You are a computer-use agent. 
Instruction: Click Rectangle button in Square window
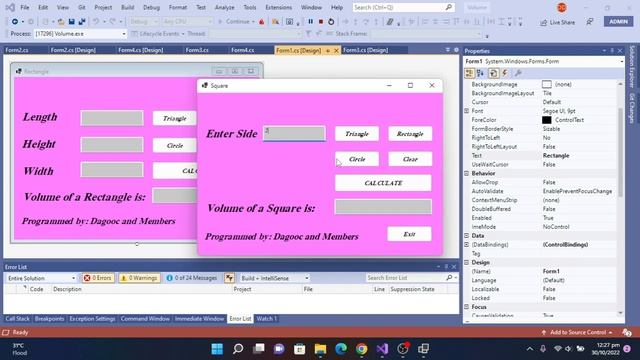click(410, 134)
